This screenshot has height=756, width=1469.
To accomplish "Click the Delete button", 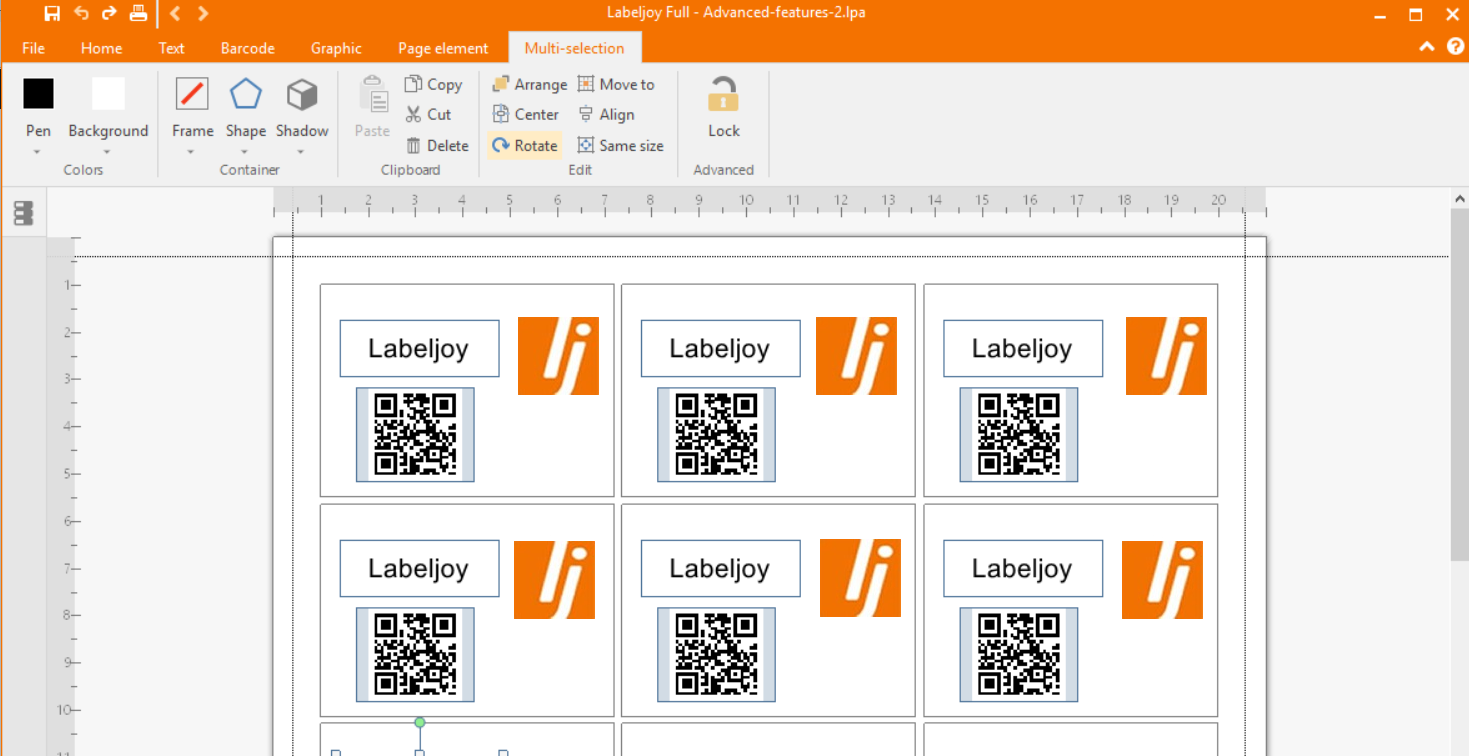I will pos(437,145).
